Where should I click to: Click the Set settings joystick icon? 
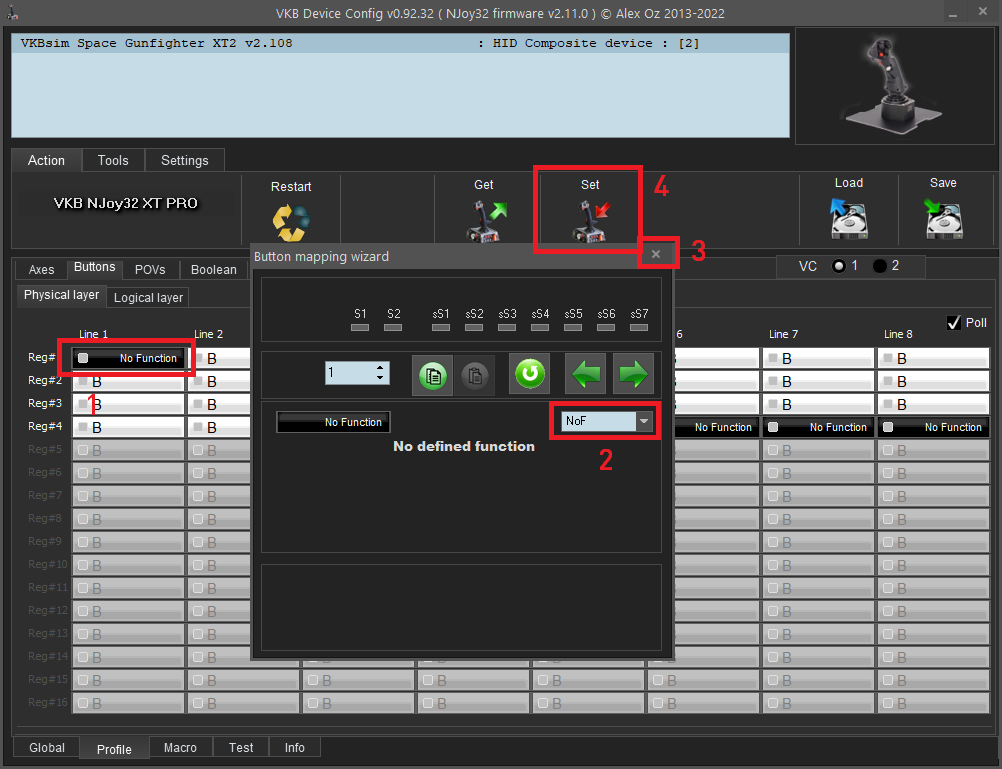pyautogui.click(x=591, y=221)
